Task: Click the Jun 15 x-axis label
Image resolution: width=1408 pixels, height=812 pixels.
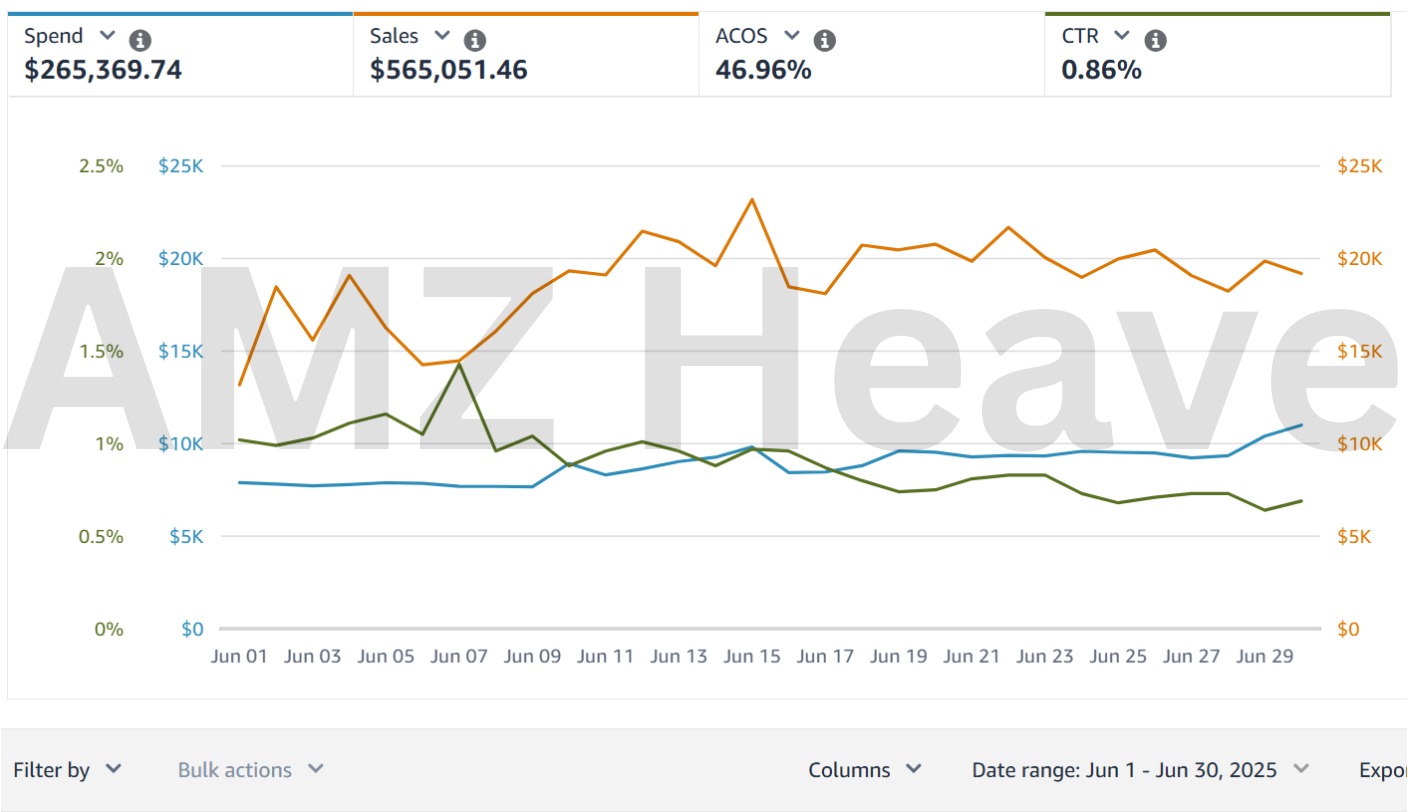Action: coord(752,657)
